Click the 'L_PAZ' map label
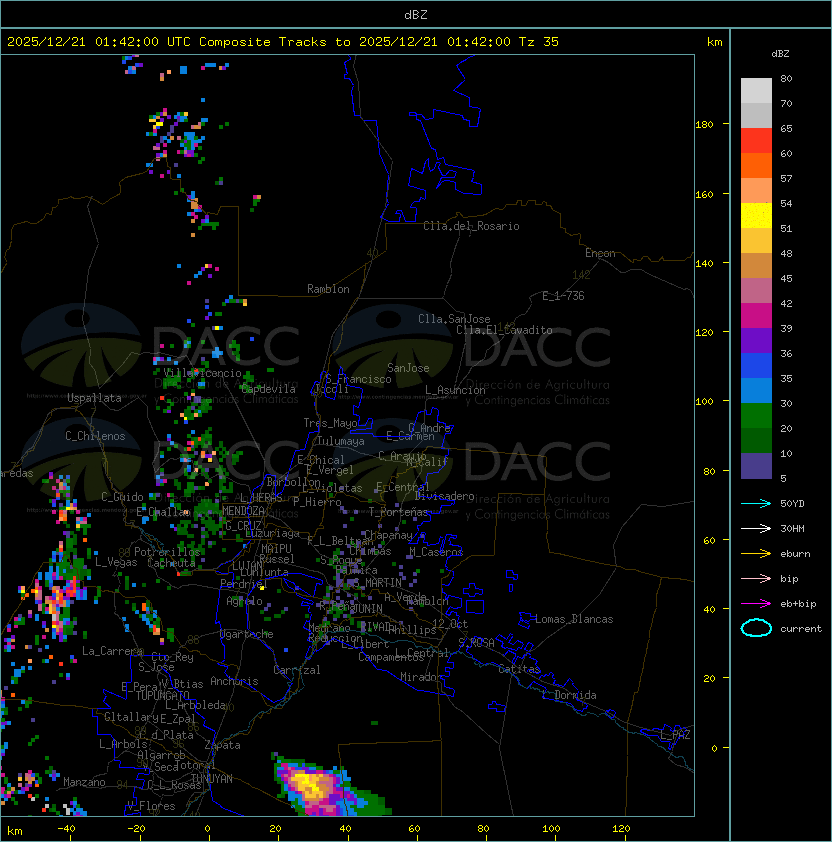Viewport: 832px width, 842px height. pyautogui.click(x=675, y=735)
